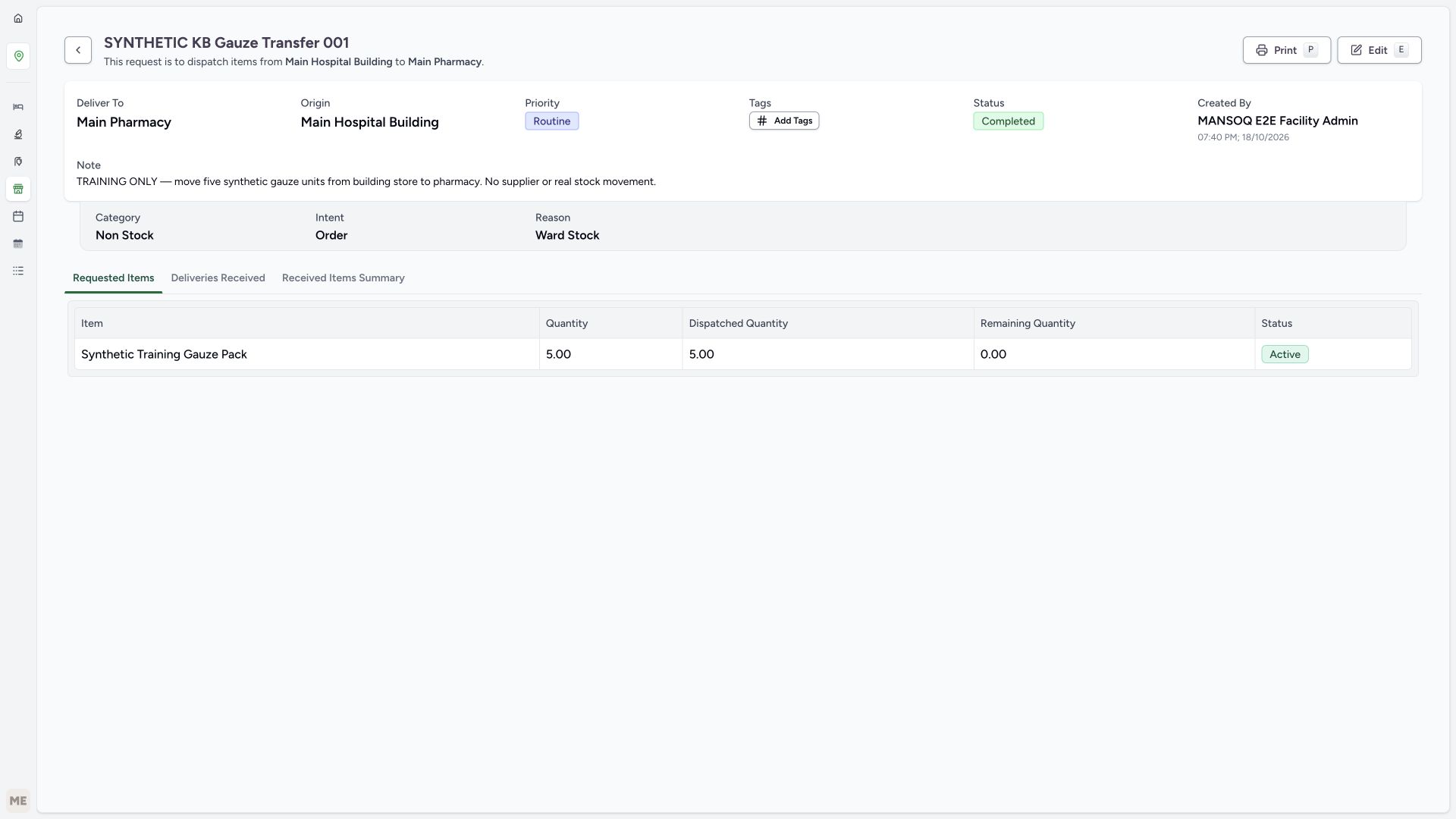Click the green location pin icon
The width and height of the screenshot is (1456, 819).
tap(18, 56)
